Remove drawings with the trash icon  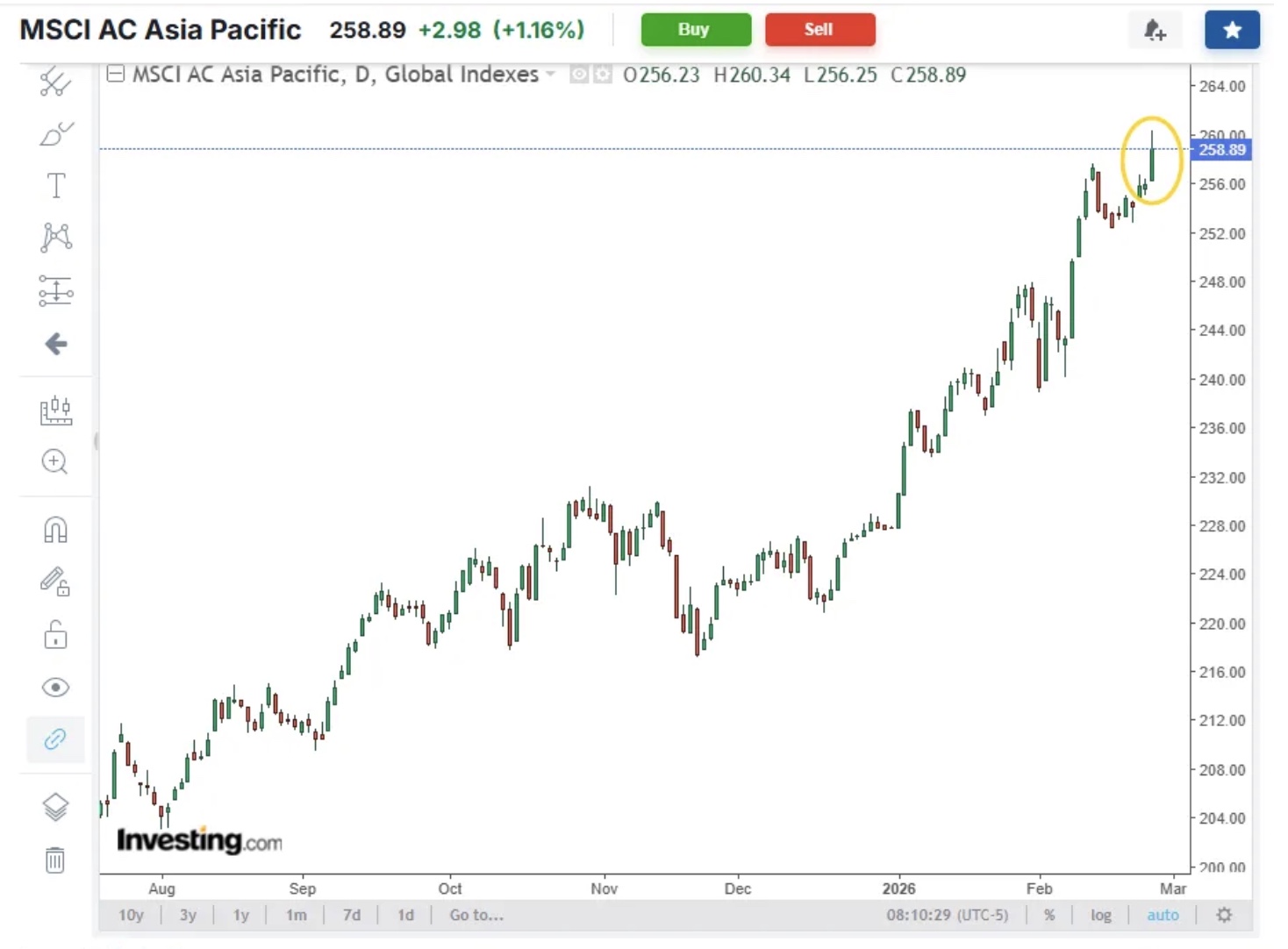[55, 860]
